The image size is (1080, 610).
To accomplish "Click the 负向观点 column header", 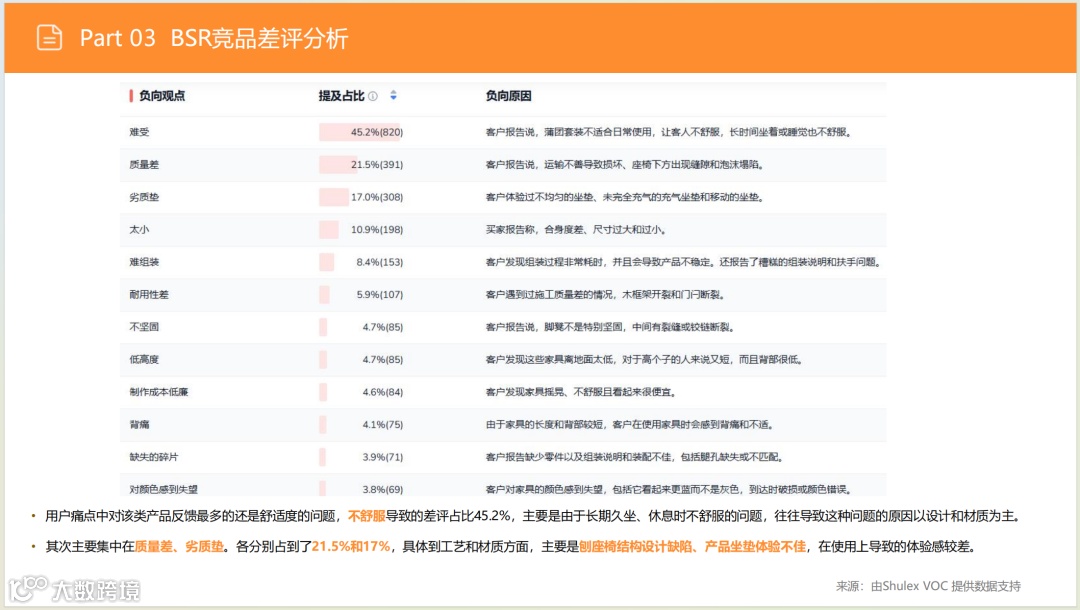I will 162,96.
